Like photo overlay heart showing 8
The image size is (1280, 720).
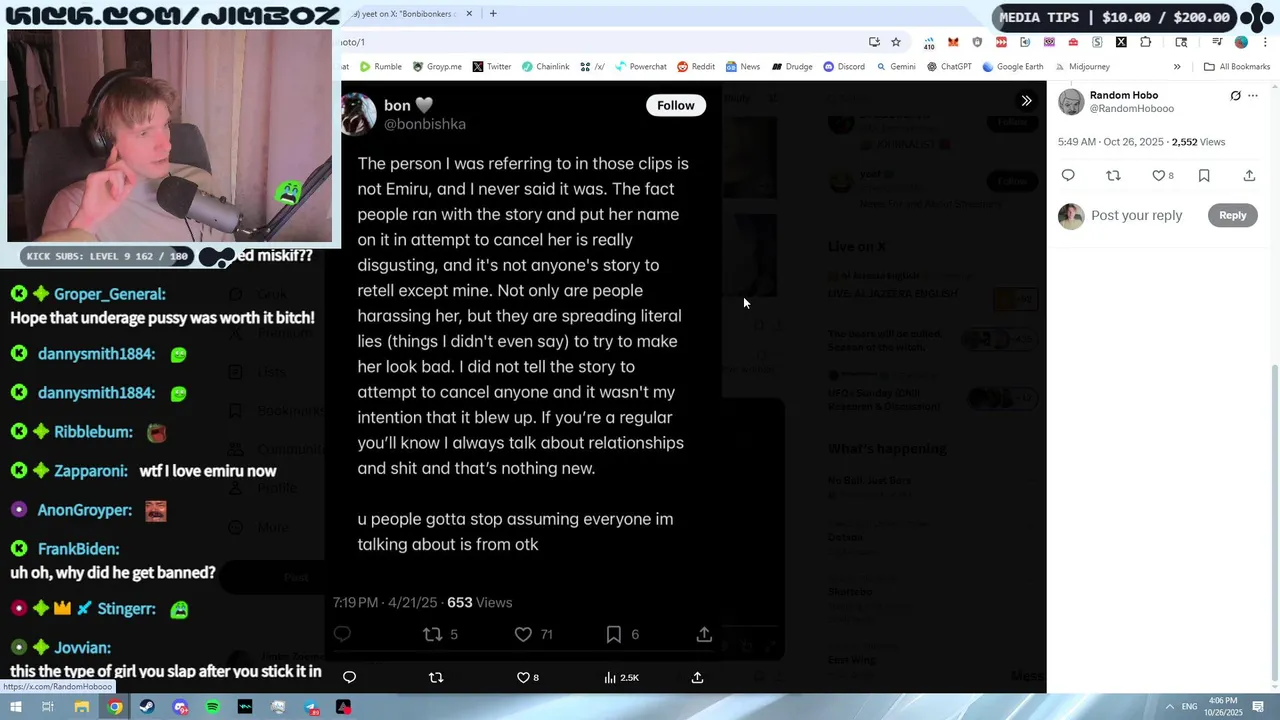527,678
